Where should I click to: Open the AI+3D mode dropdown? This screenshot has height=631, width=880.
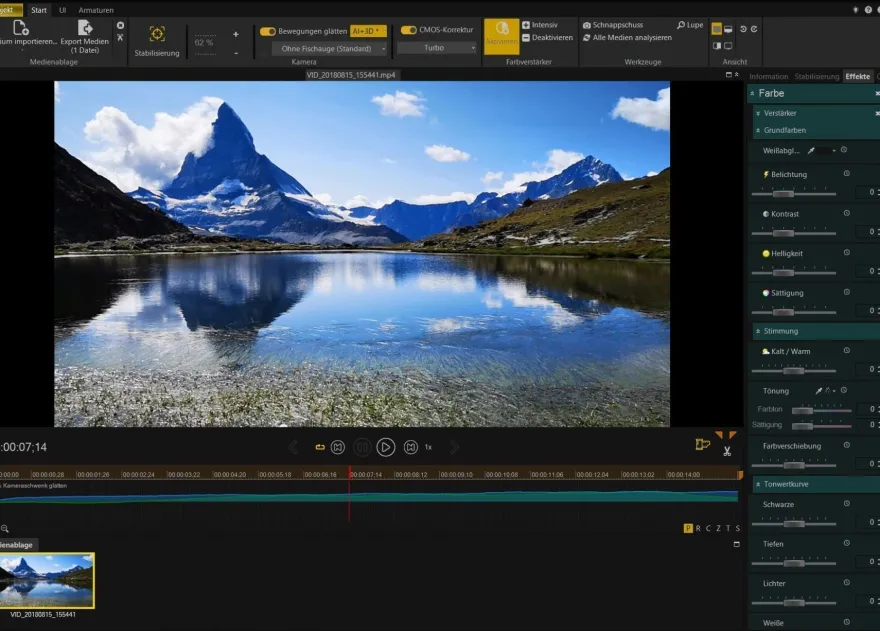pyautogui.click(x=368, y=31)
